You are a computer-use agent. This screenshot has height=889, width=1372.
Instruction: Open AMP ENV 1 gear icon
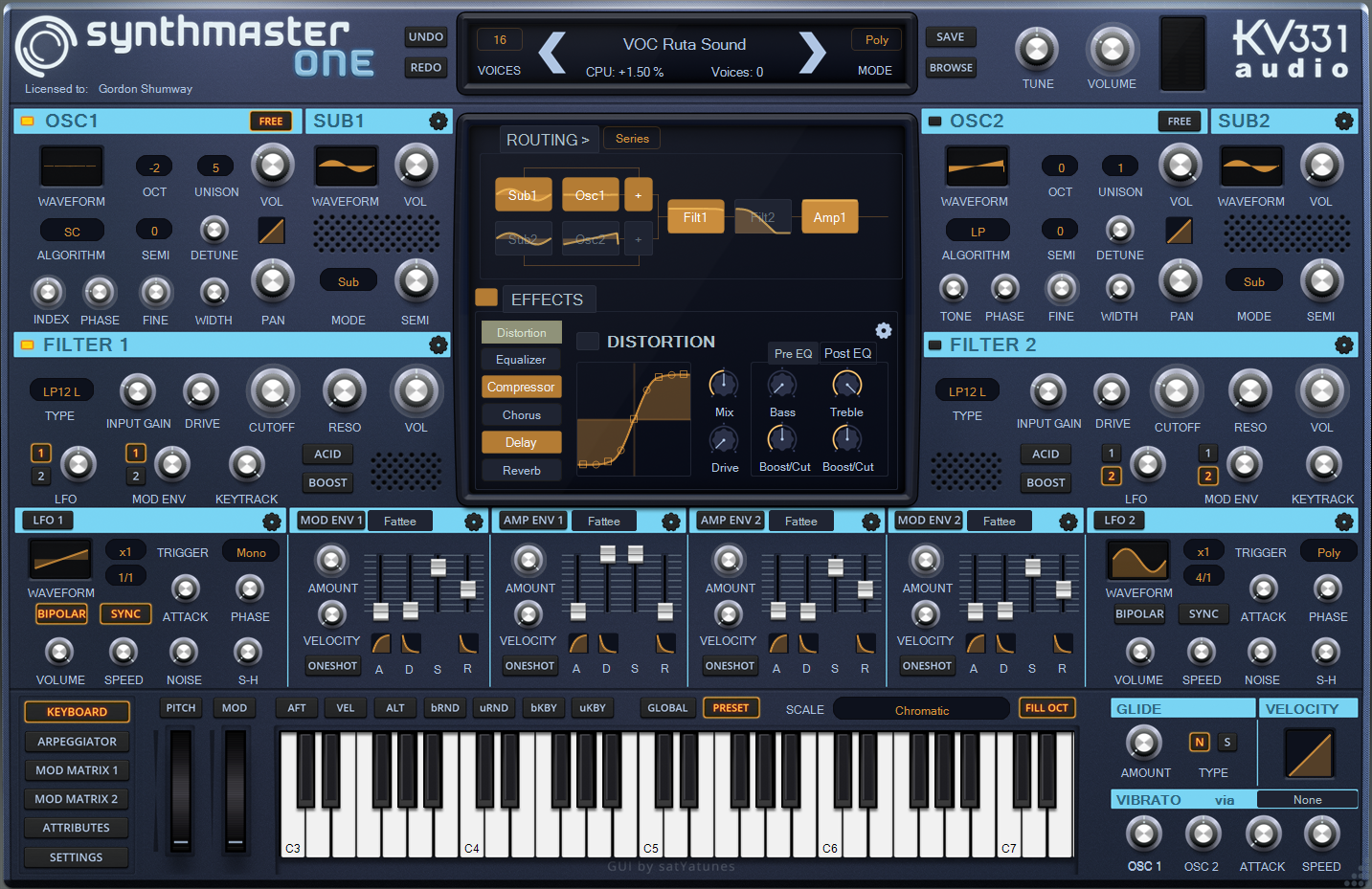click(x=671, y=522)
